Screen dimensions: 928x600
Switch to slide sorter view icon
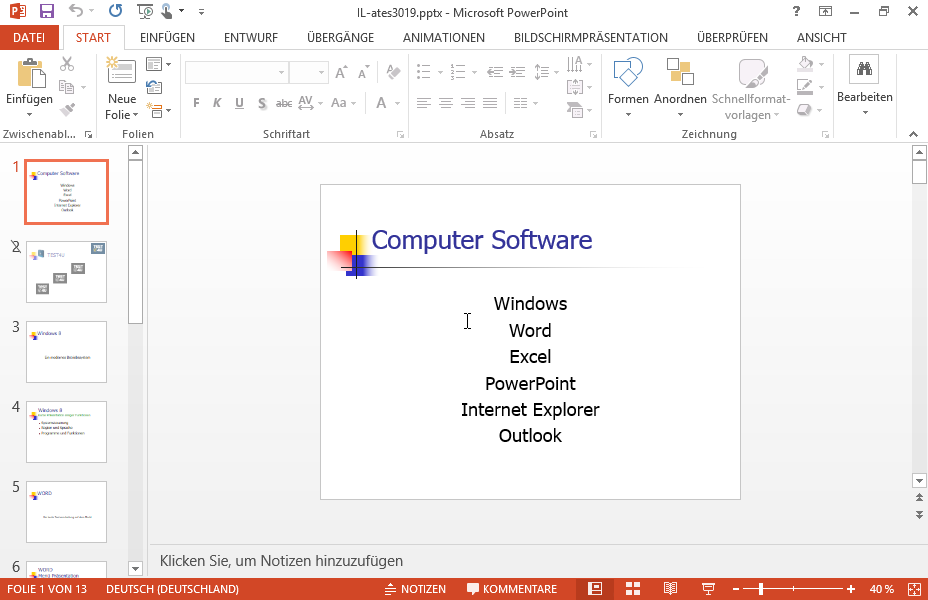point(633,589)
